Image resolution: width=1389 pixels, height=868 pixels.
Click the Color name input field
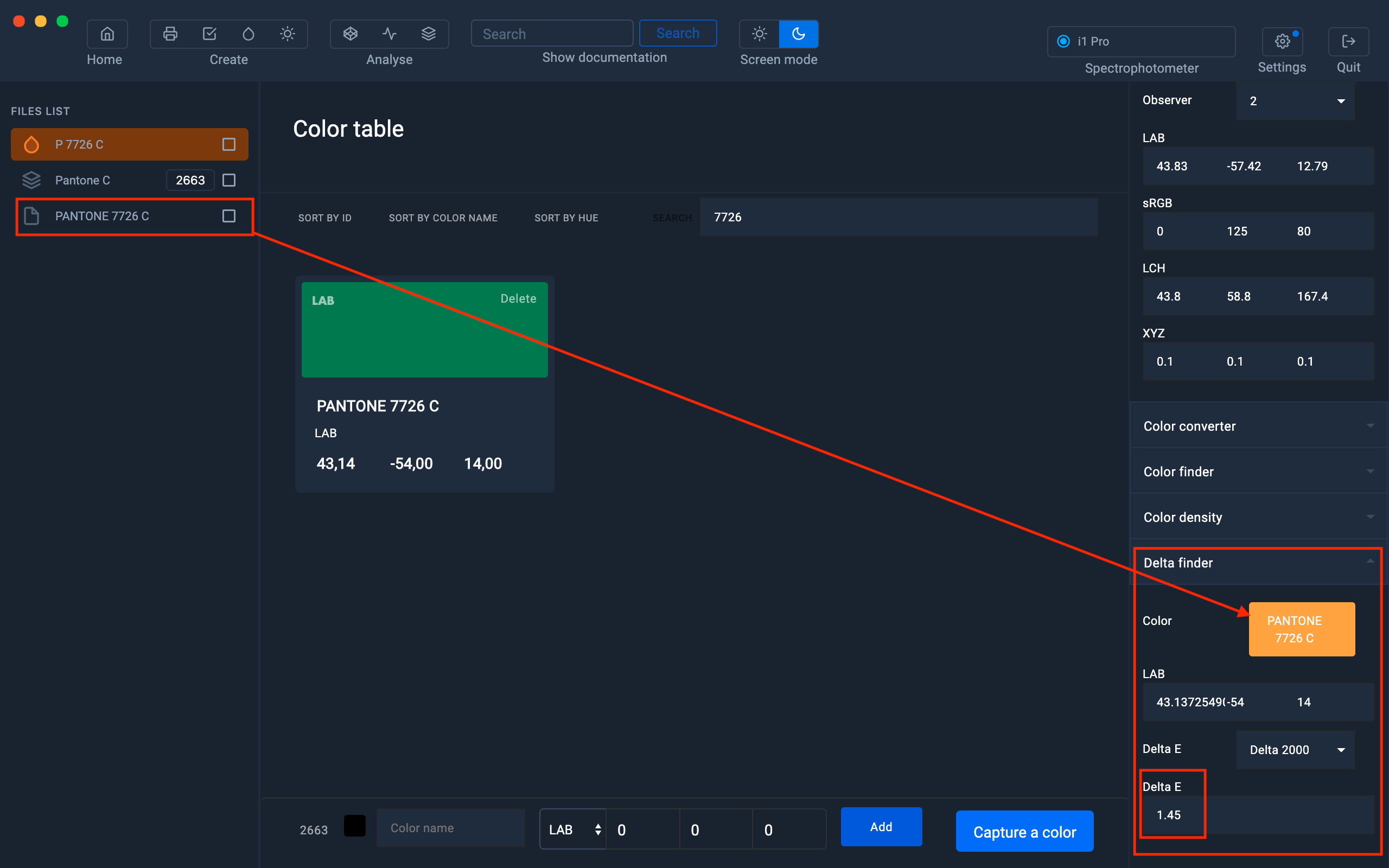[x=450, y=828]
